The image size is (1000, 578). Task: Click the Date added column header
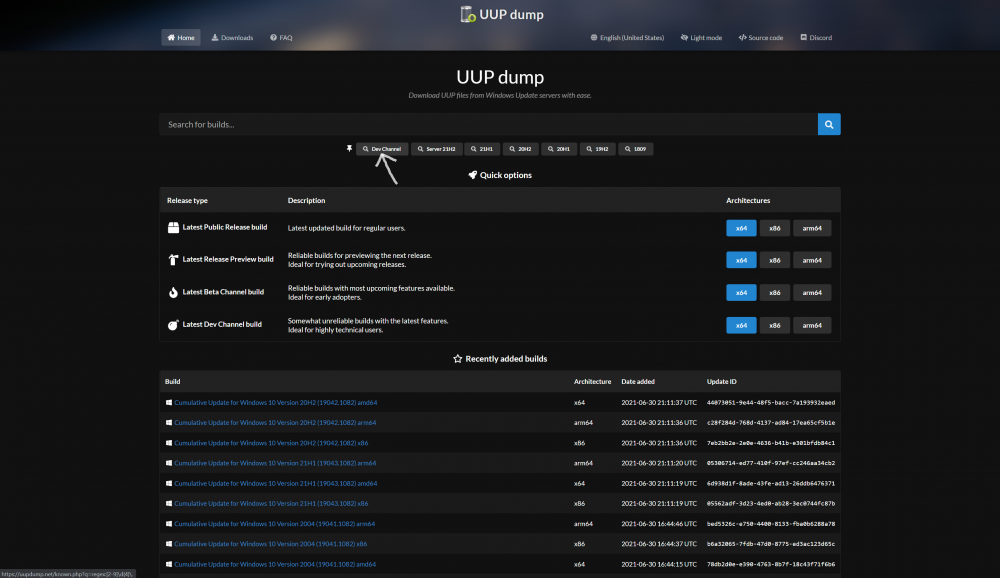pyautogui.click(x=638, y=382)
